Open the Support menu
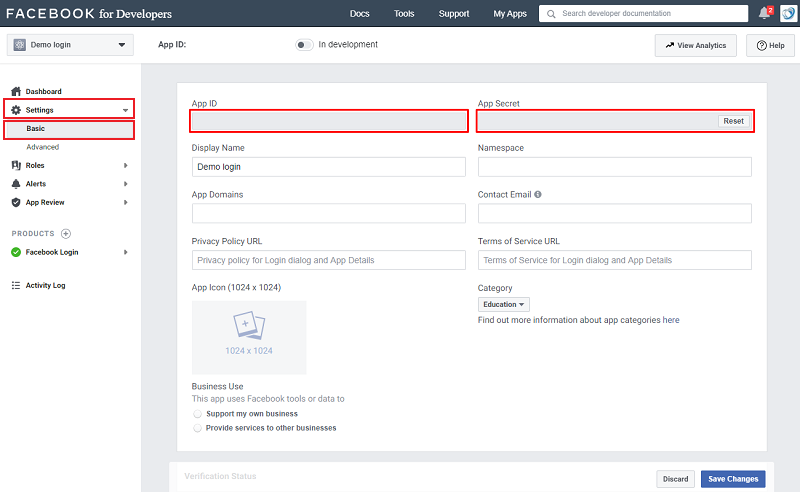Image resolution: width=800 pixels, height=492 pixels. click(x=454, y=14)
